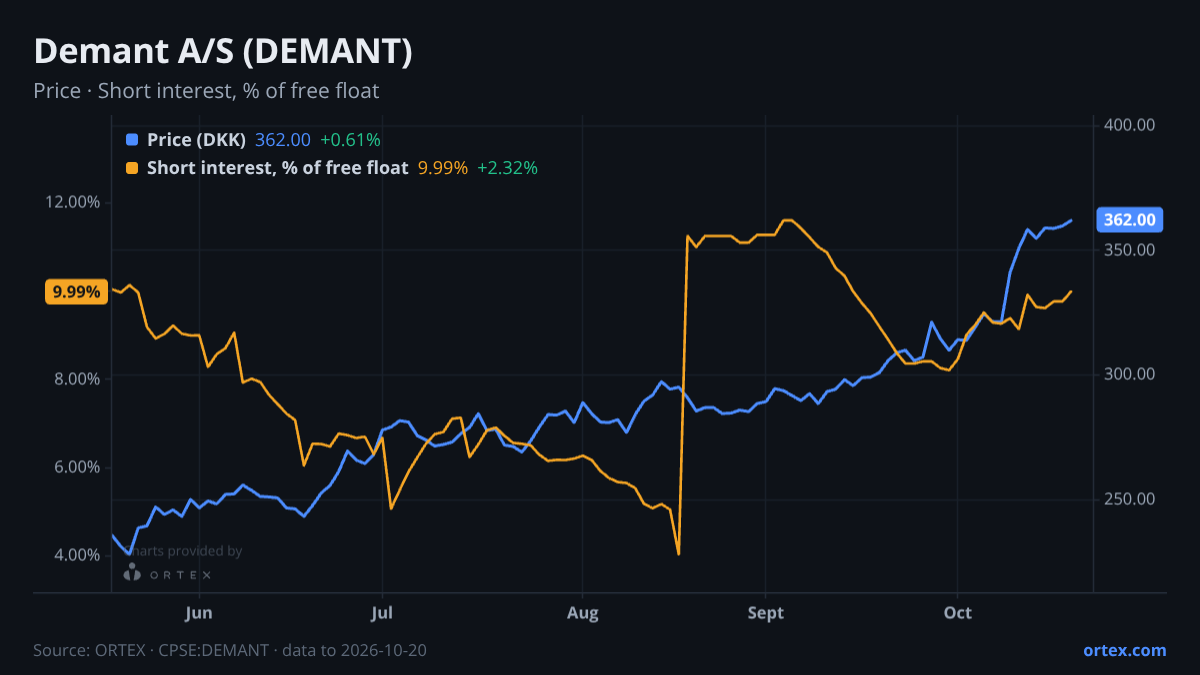This screenshot has height=675, width=1200.
Task: Click the 400.00 right axis label
Action: (x=1130, y=125)
